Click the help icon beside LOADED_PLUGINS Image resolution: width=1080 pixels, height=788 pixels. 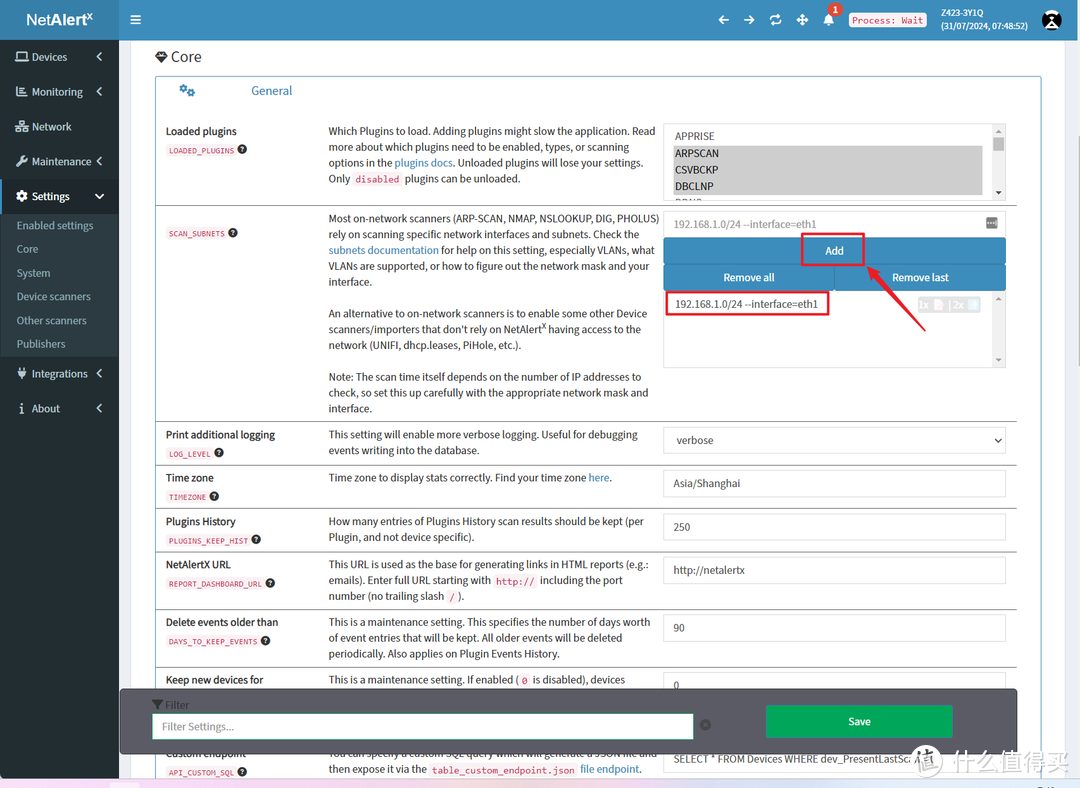(x=242, y=150)
